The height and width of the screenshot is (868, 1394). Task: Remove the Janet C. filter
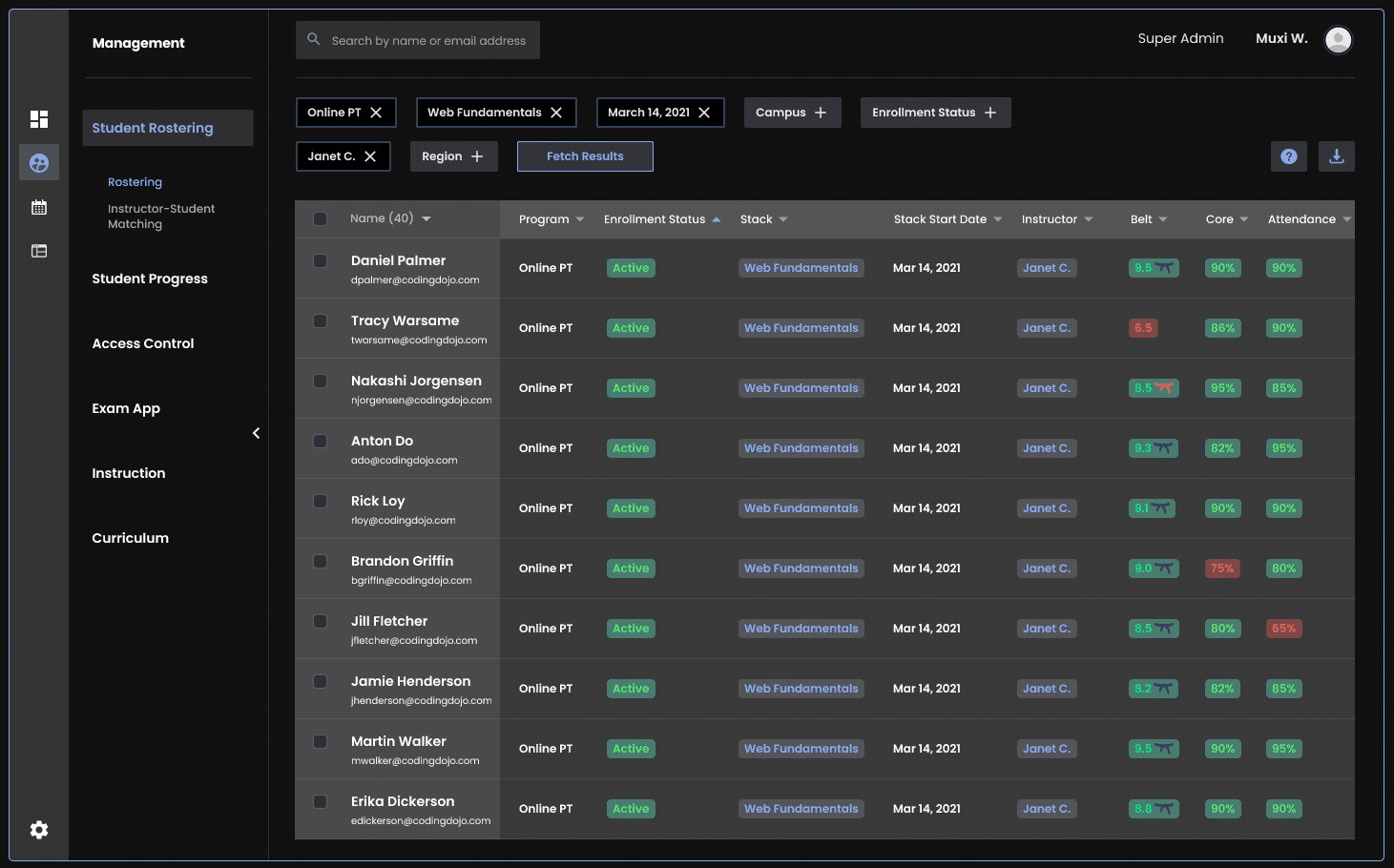tap(370, 156)
